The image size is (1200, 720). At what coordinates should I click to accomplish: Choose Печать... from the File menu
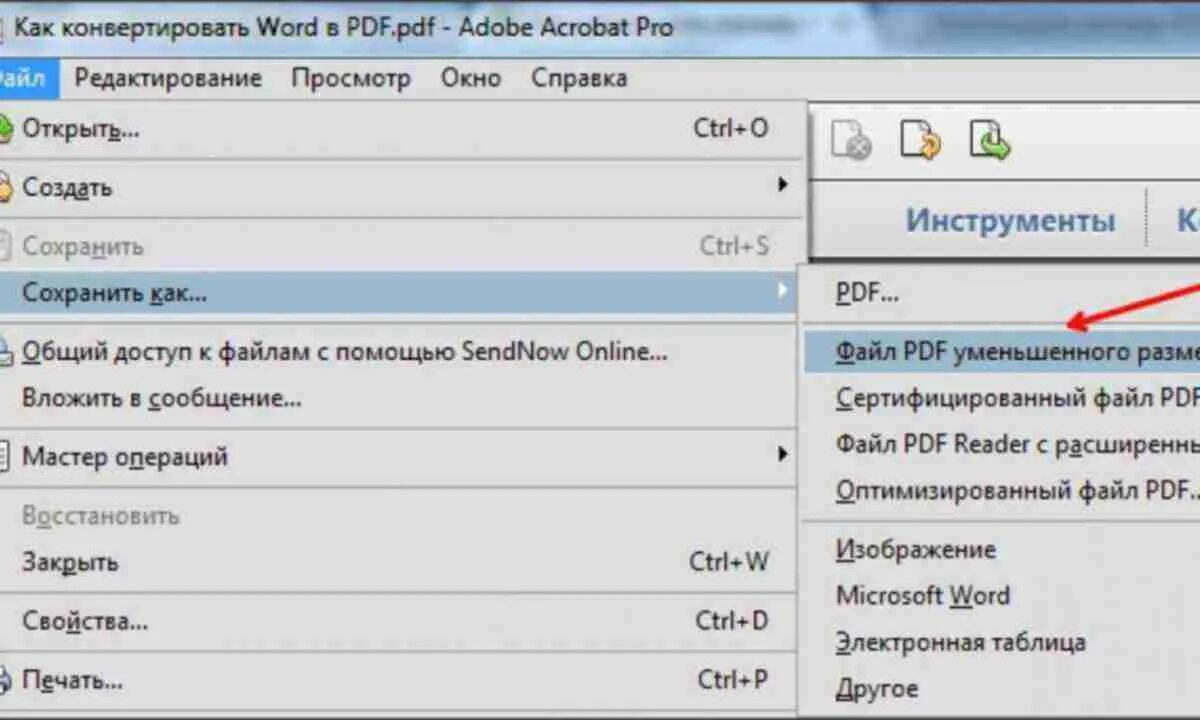tap(400, 681)
